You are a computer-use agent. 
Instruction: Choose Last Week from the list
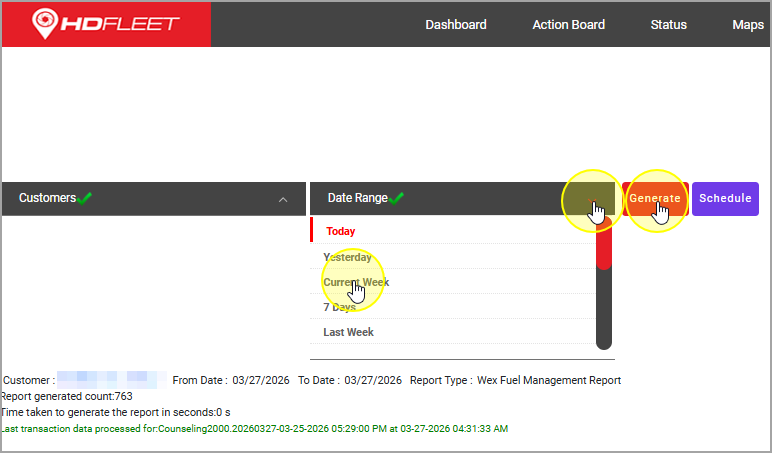coord(346,332)
